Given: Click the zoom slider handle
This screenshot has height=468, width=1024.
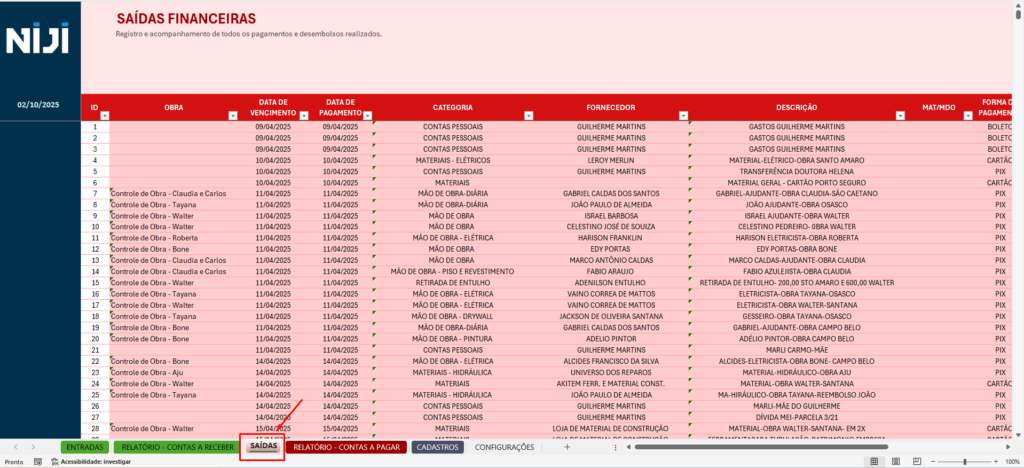Looking at the screenshot, I should coord(964,462).
